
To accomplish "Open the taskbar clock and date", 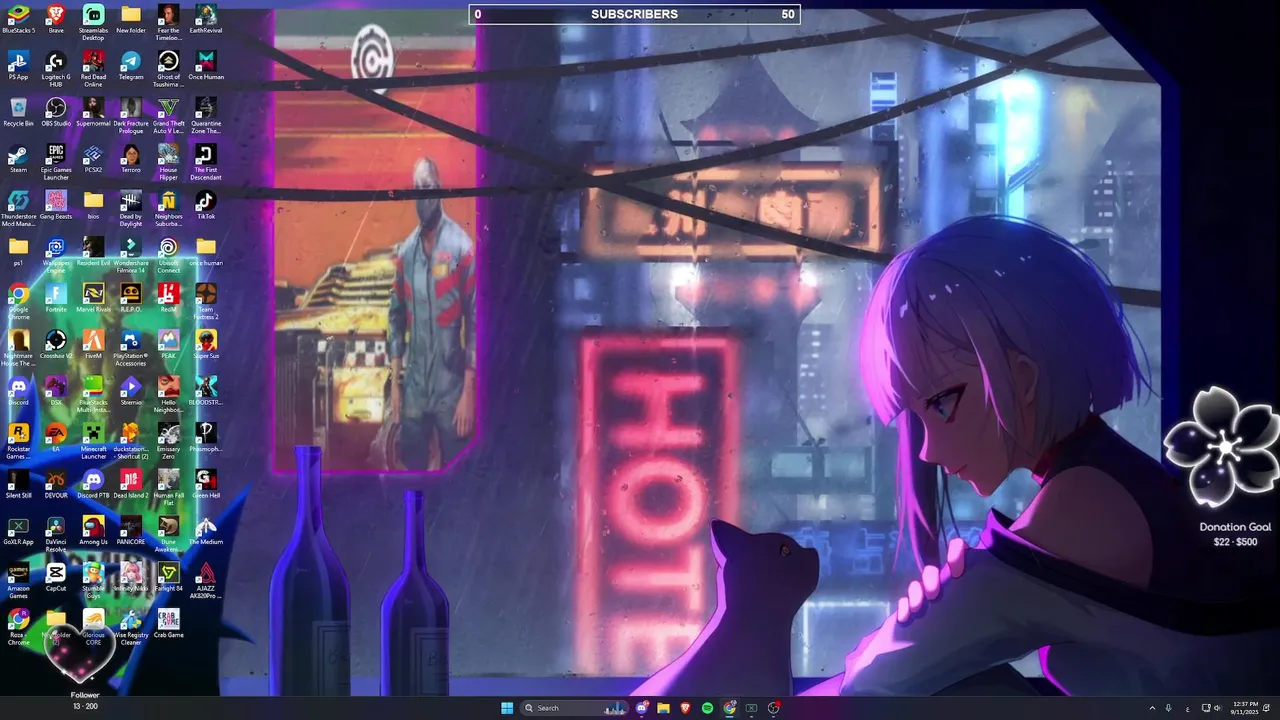I will (1246, 708).
